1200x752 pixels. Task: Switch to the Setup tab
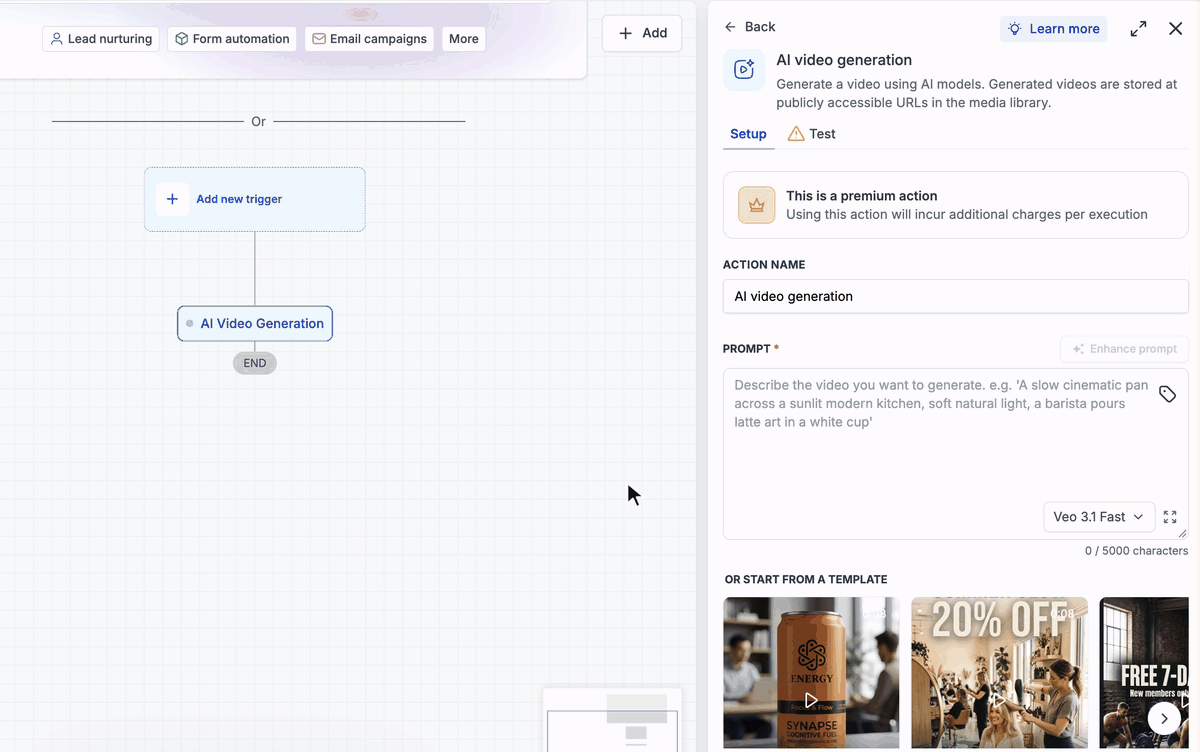748,134
